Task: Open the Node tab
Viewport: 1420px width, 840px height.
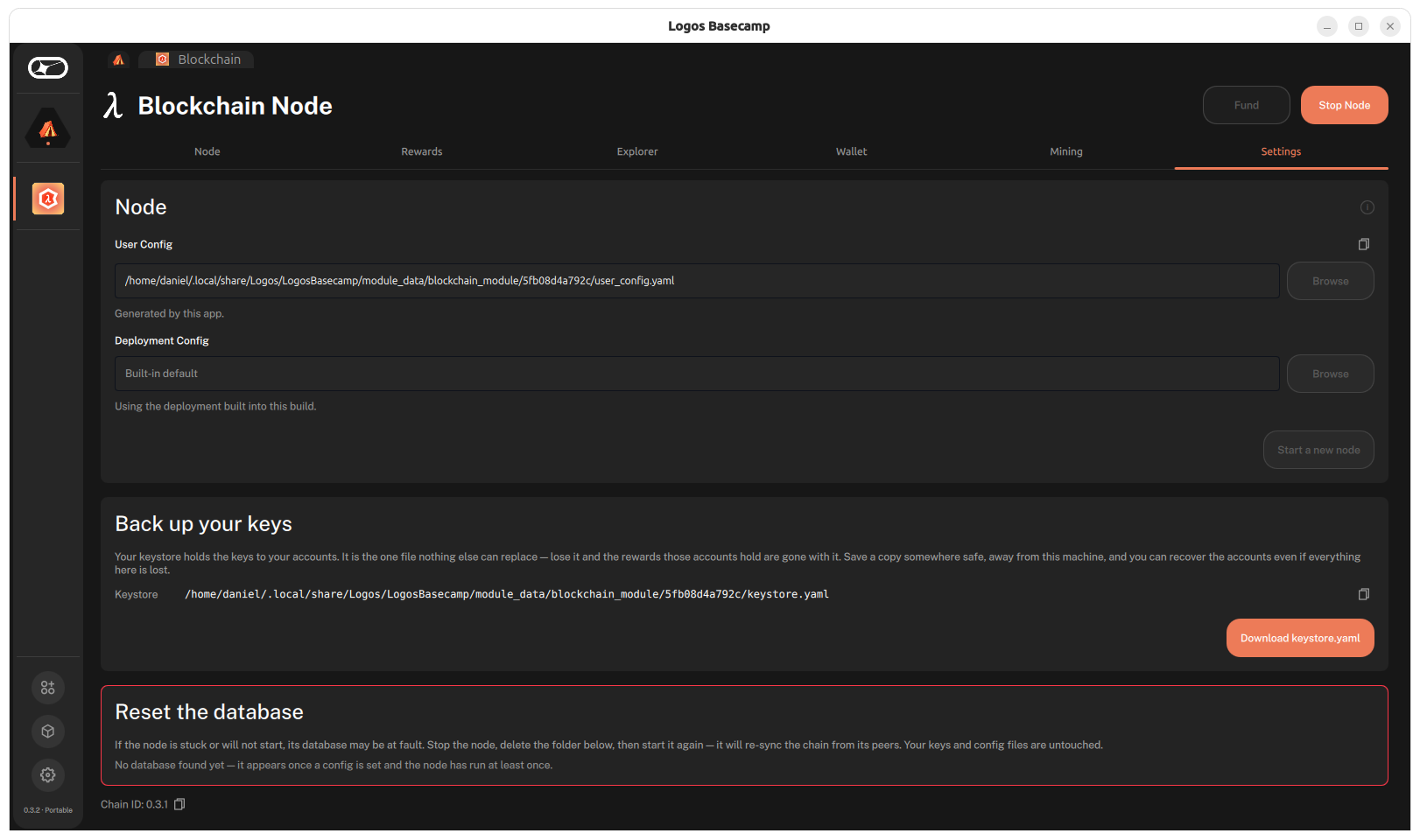Action: pyautogui.click(x=207, y=151)
